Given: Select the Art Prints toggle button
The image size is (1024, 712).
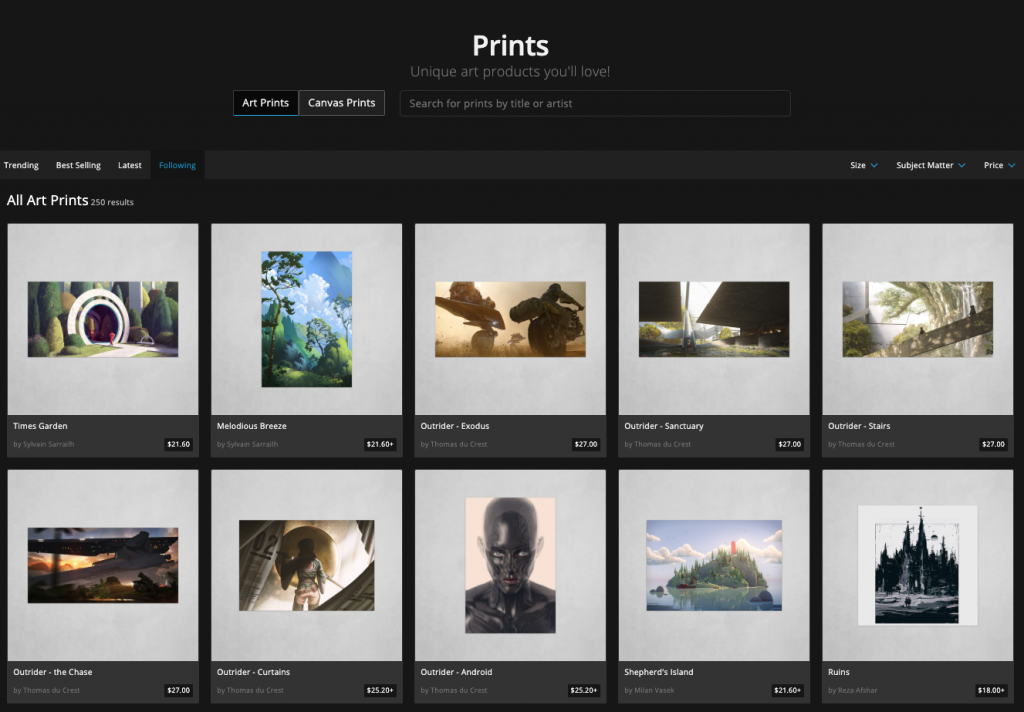Looking at the screenshot, I should pyautogui.click(x=265, y=103).
